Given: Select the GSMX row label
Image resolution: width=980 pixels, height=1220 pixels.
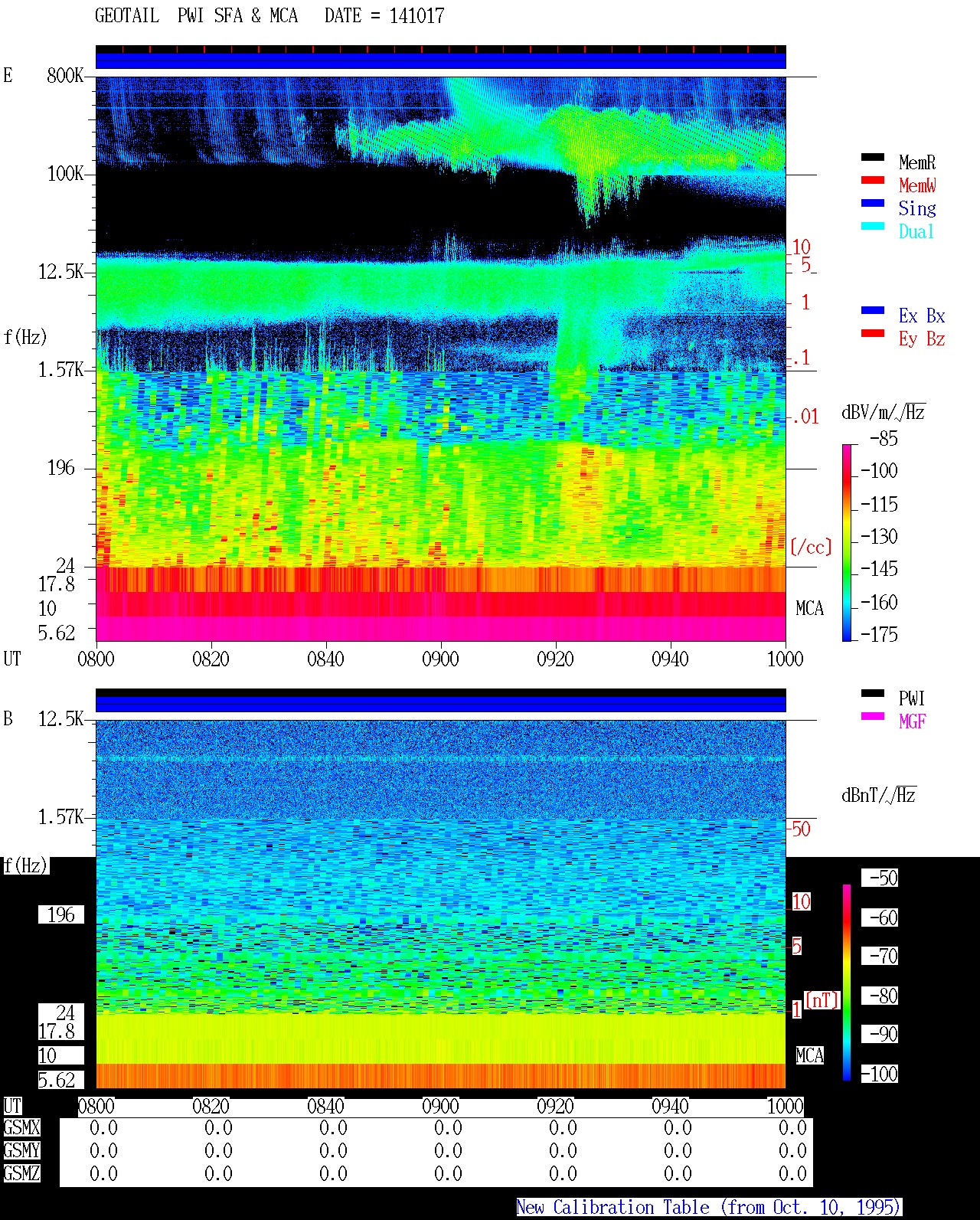Looking at the screenshot, I should pos(21,1128).
